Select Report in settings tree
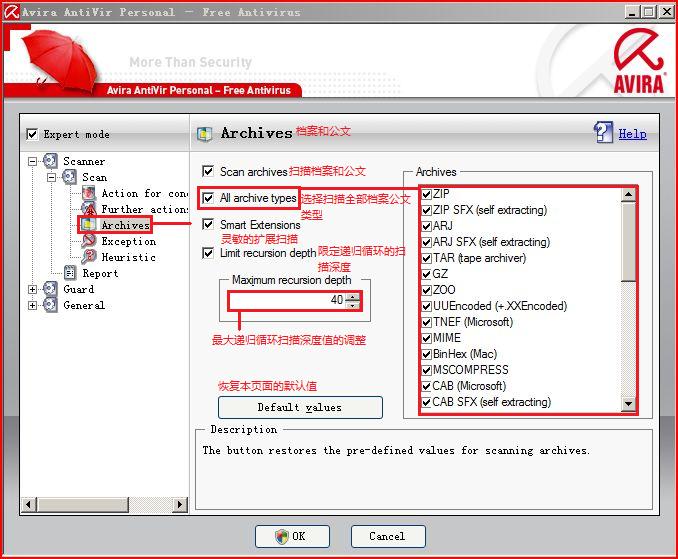Viewport: 678px width, 559px height. 100,273
